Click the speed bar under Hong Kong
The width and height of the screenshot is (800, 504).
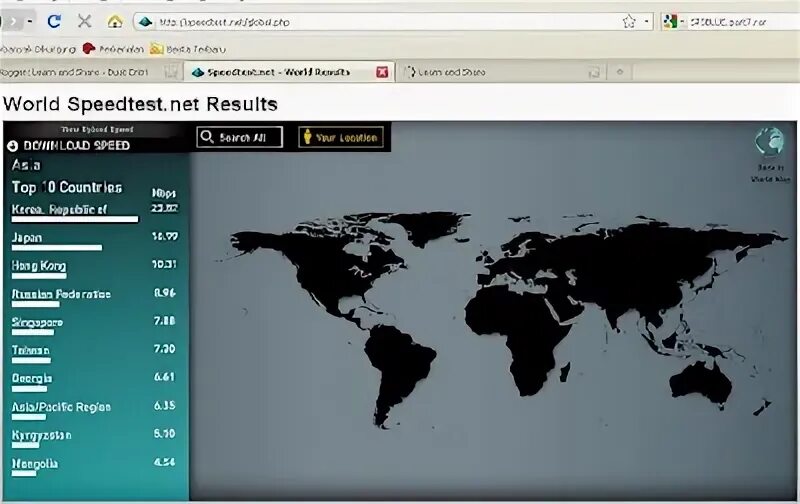(x=39, y=276)
